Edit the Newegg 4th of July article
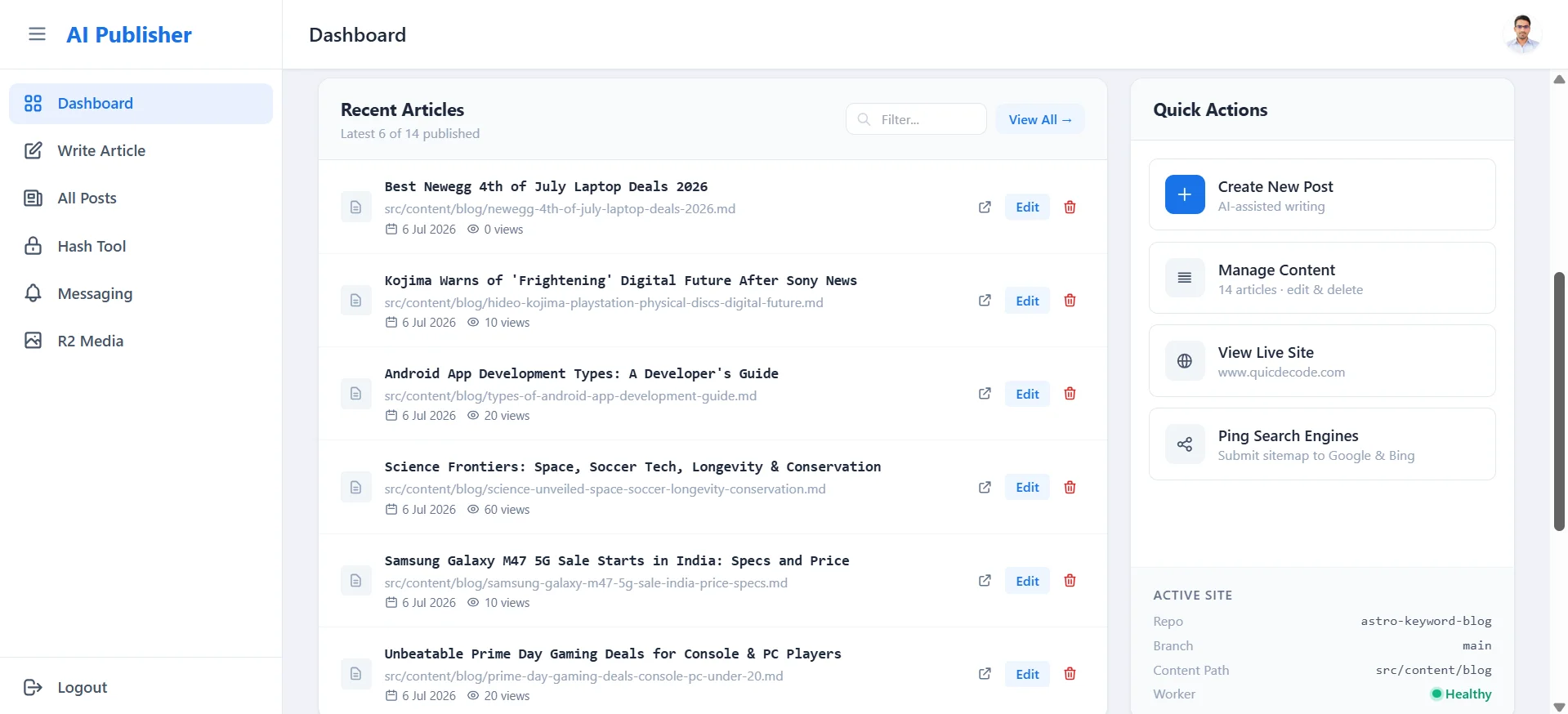1568x714 pixels. pyautogui.click(x=1027, y=208)
